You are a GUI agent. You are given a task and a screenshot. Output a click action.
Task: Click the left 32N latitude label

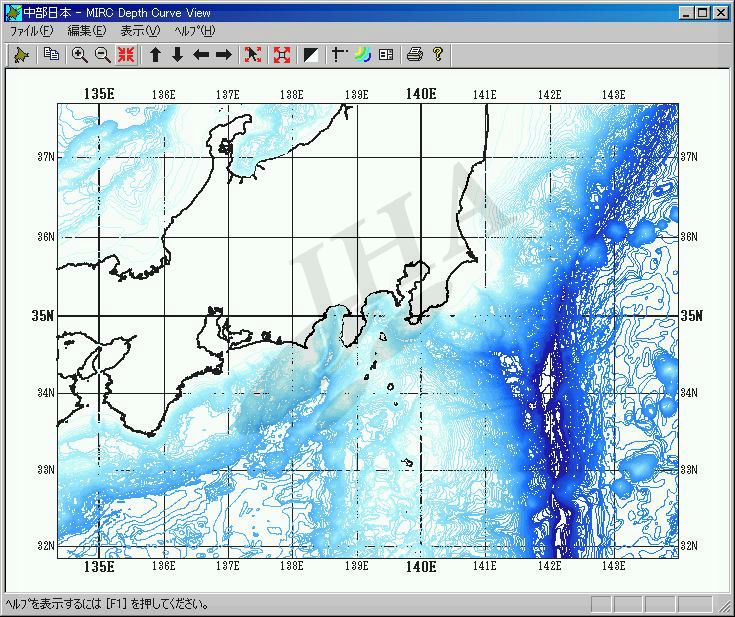(46, 546)
